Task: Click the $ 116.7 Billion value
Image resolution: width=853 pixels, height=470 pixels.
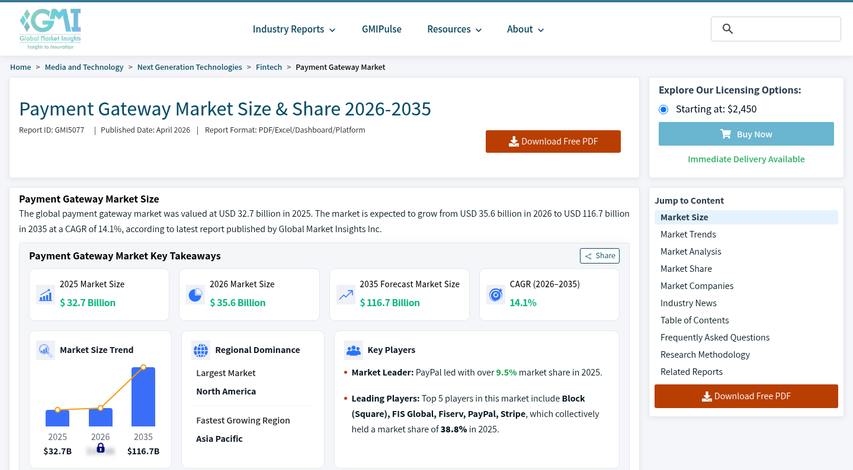Action: coord(390,303)
